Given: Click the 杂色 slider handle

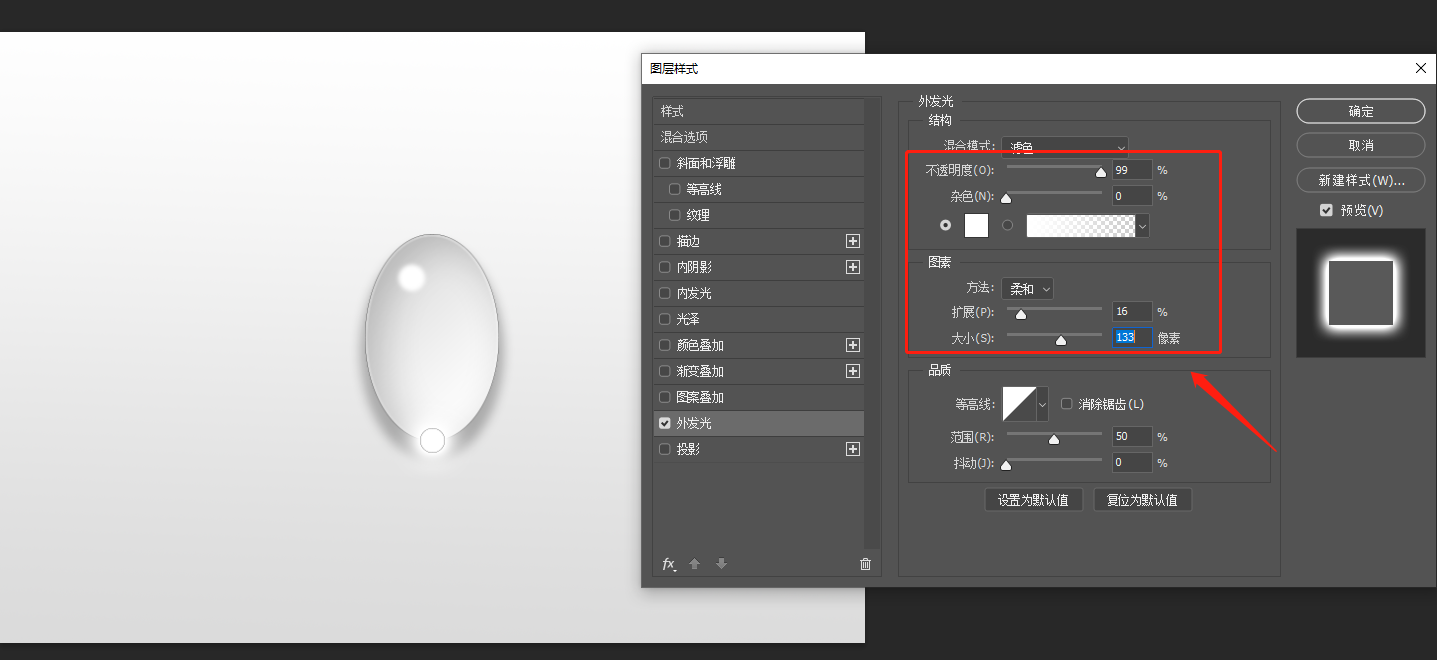Looking at the screenshot, I should tap(1006, 199).
